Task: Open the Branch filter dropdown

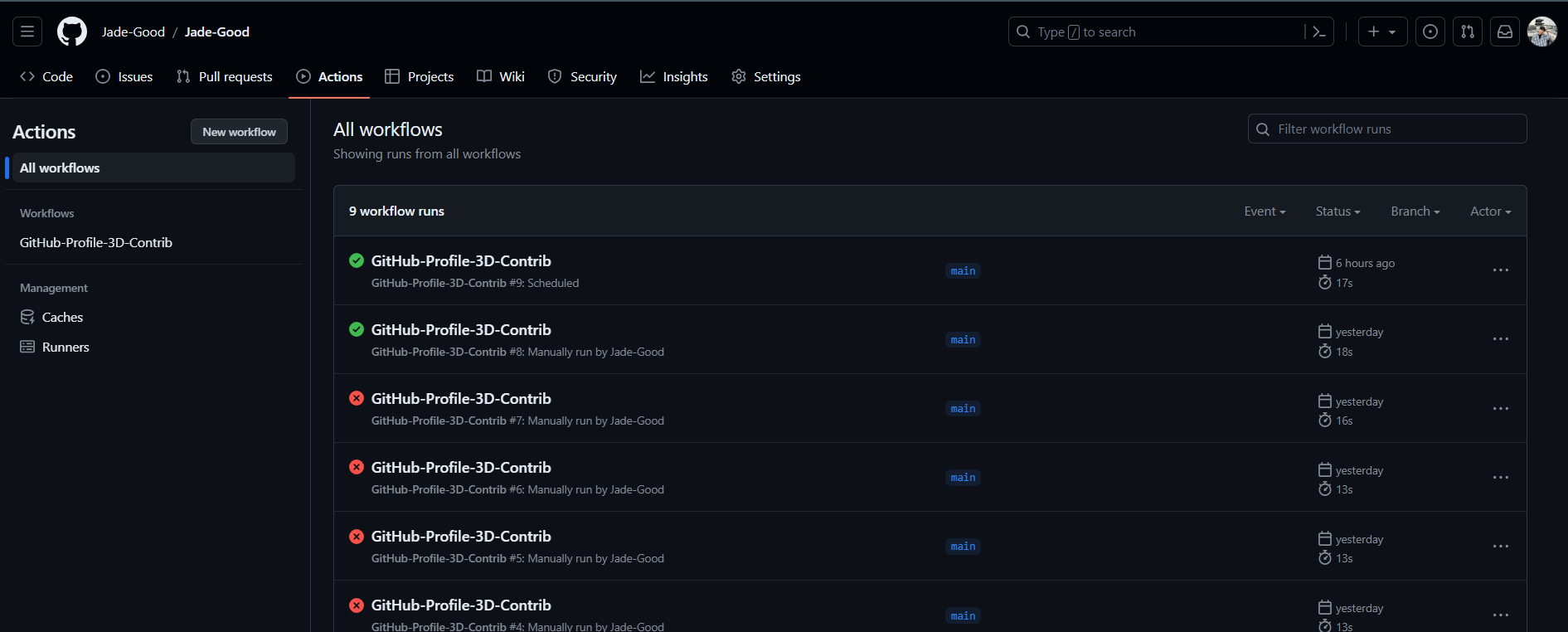Action: (x=1415, y=211)
